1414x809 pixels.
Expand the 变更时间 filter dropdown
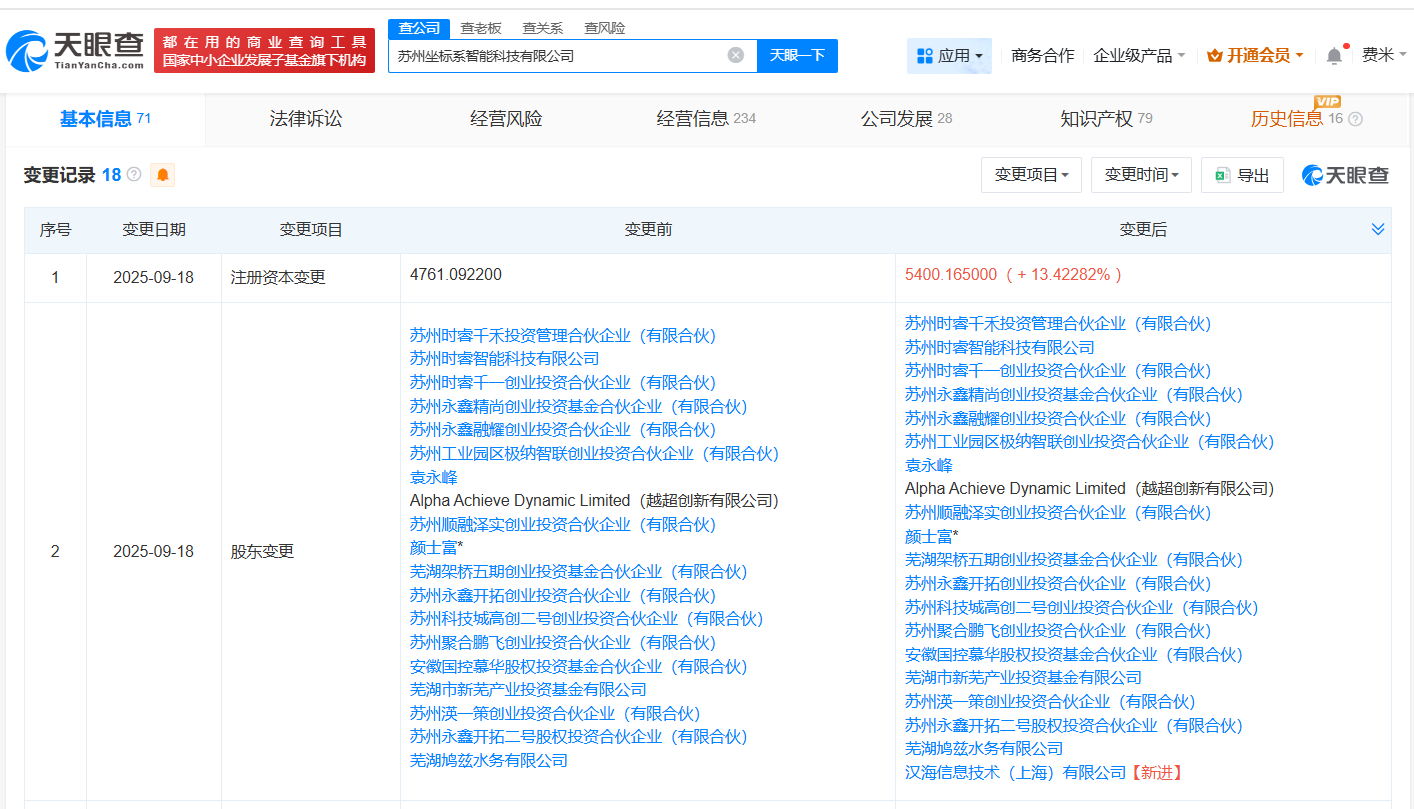click(x=1141, y=175)
